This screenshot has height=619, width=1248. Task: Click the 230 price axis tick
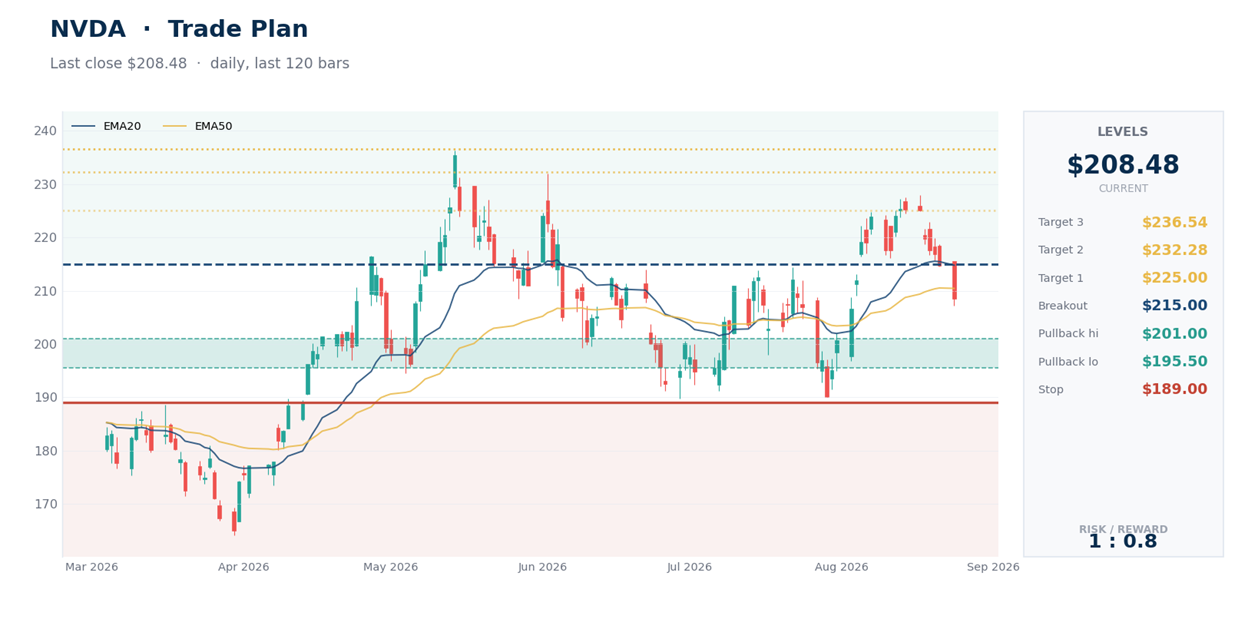(44, 185)
